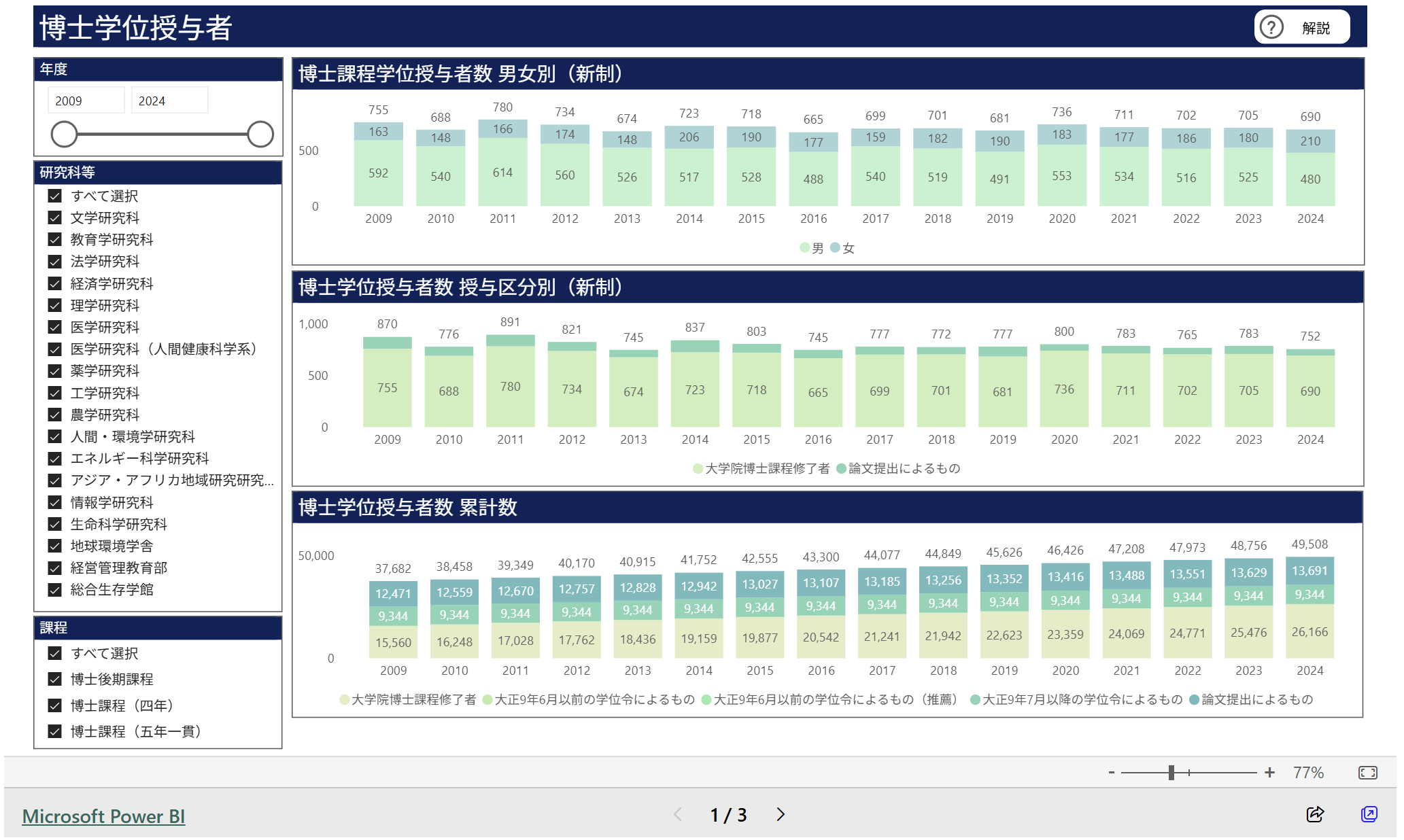The width and height of the screenshot is (1404, 840).
Task: Uncheck 文学研究科 checkbox
Action: [55, 217]
